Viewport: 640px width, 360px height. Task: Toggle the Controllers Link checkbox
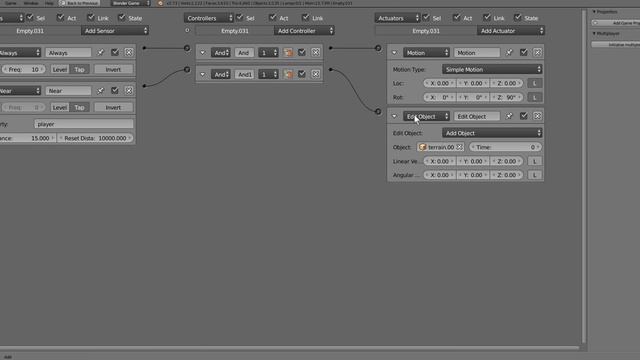tap(306, 18)
